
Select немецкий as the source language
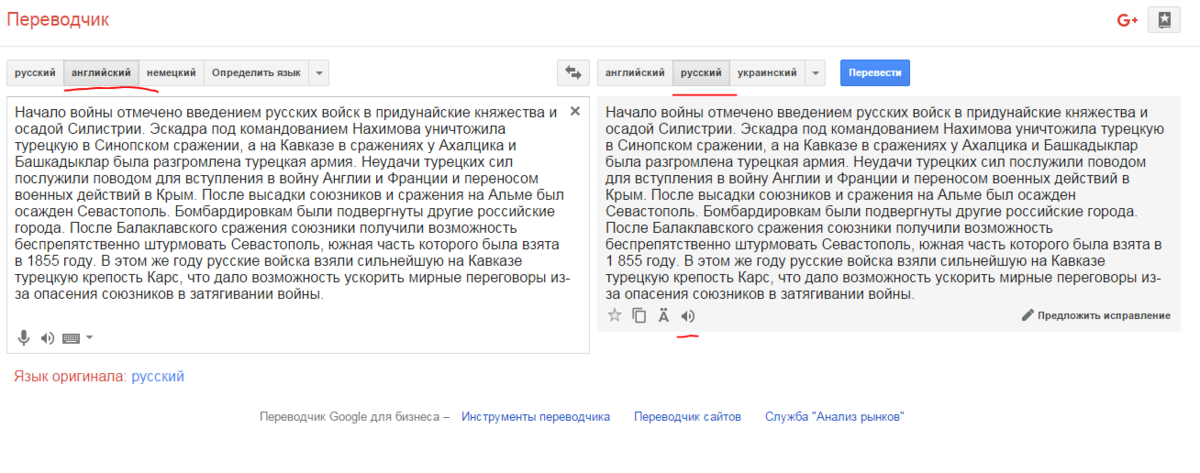(x=172, y=73)
